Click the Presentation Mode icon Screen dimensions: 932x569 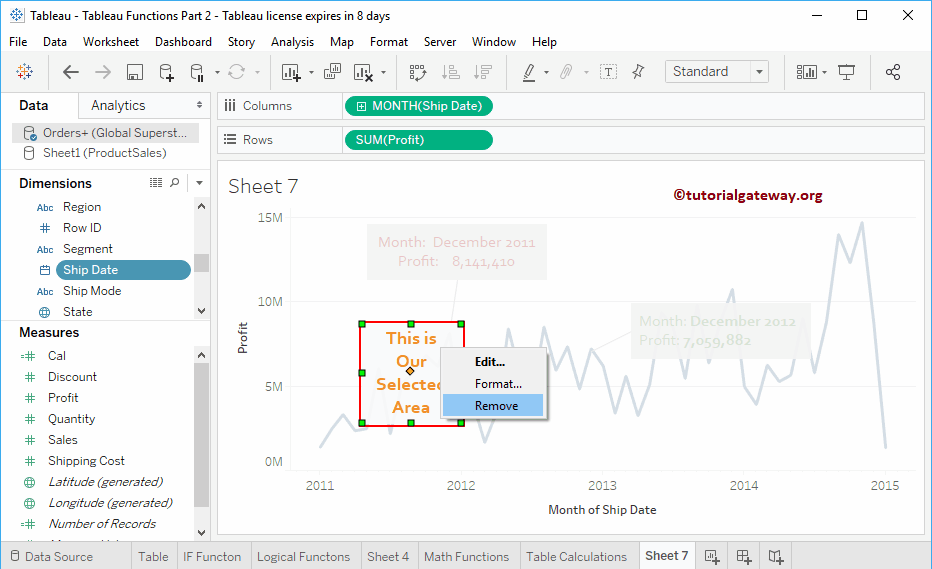coord(846,72)
